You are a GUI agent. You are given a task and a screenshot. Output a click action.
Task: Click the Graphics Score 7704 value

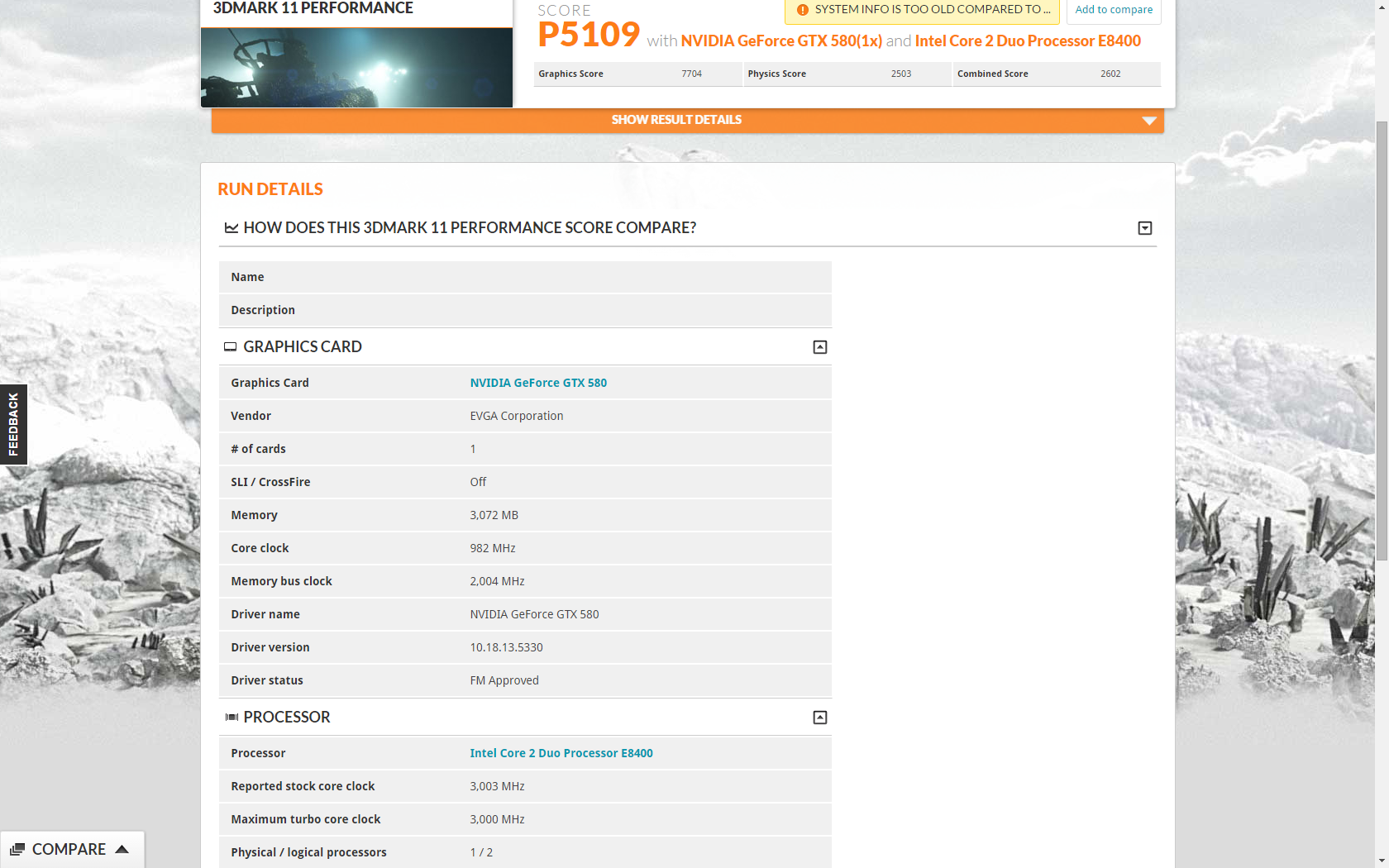click(691, 74)
